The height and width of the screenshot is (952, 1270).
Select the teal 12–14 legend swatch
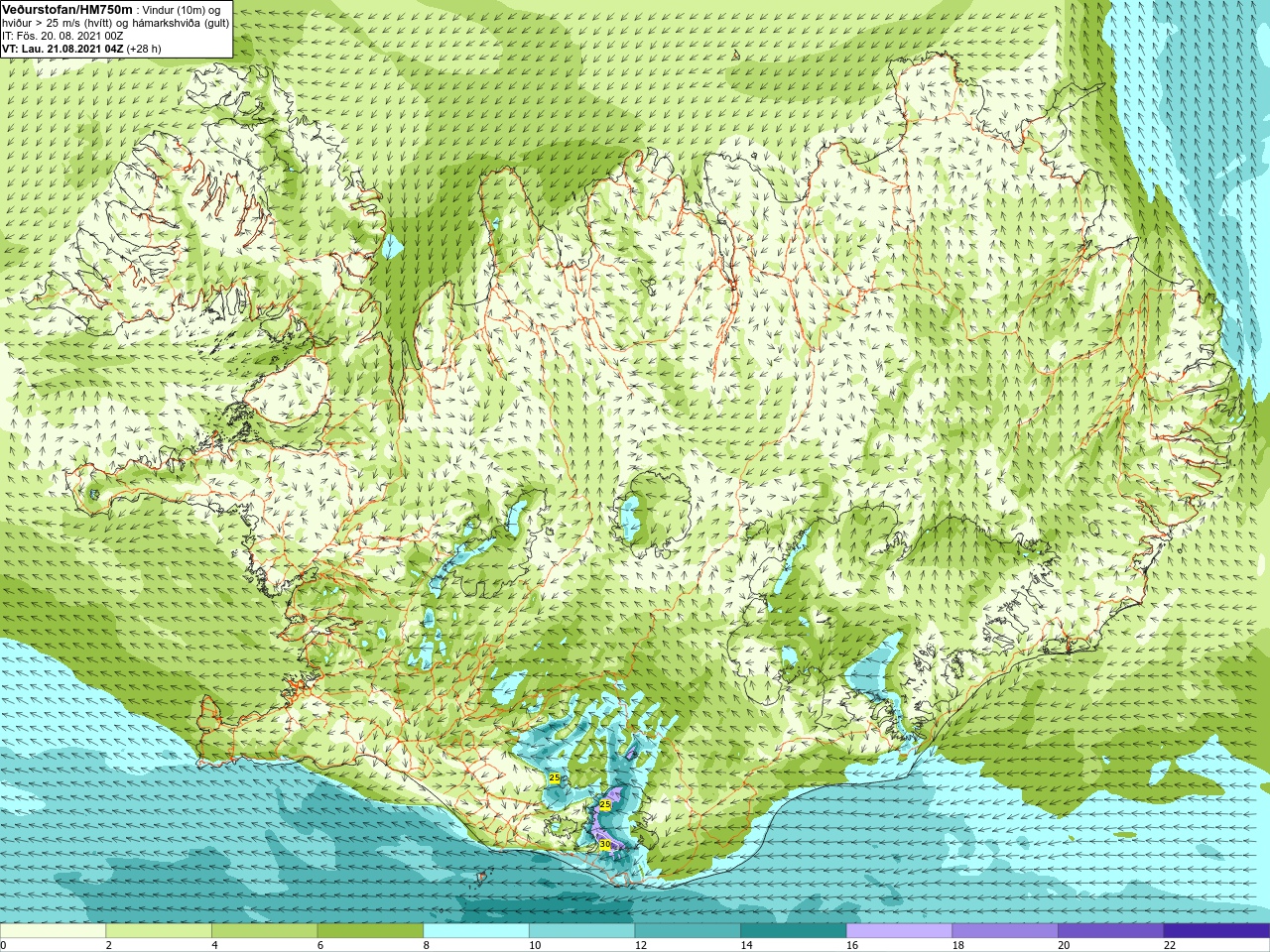pyautogui.click(x=688, y=931)
